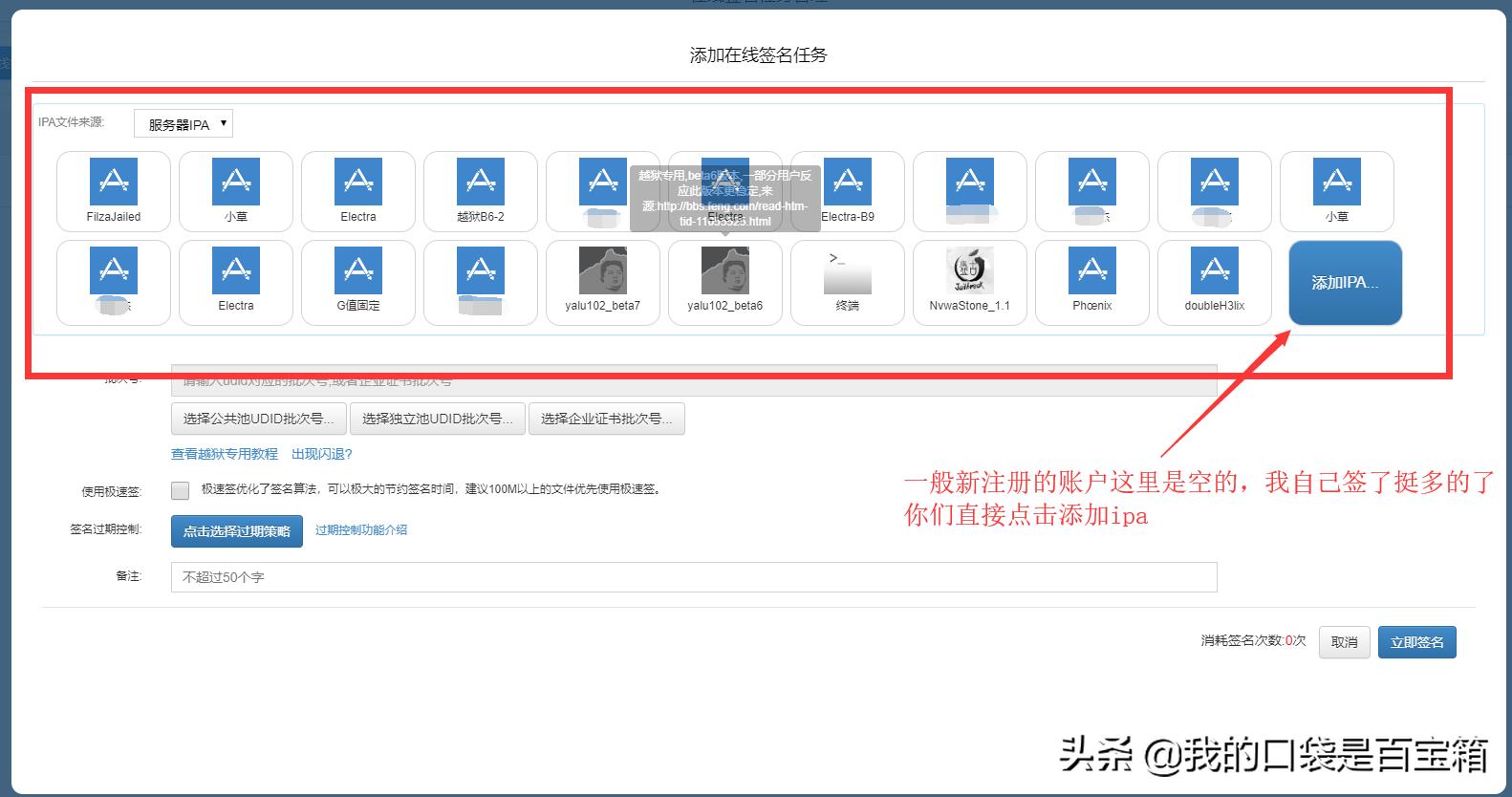Focus the 批次号 input field
This screenshot has height=797, width=1512.
click(694, 380)
